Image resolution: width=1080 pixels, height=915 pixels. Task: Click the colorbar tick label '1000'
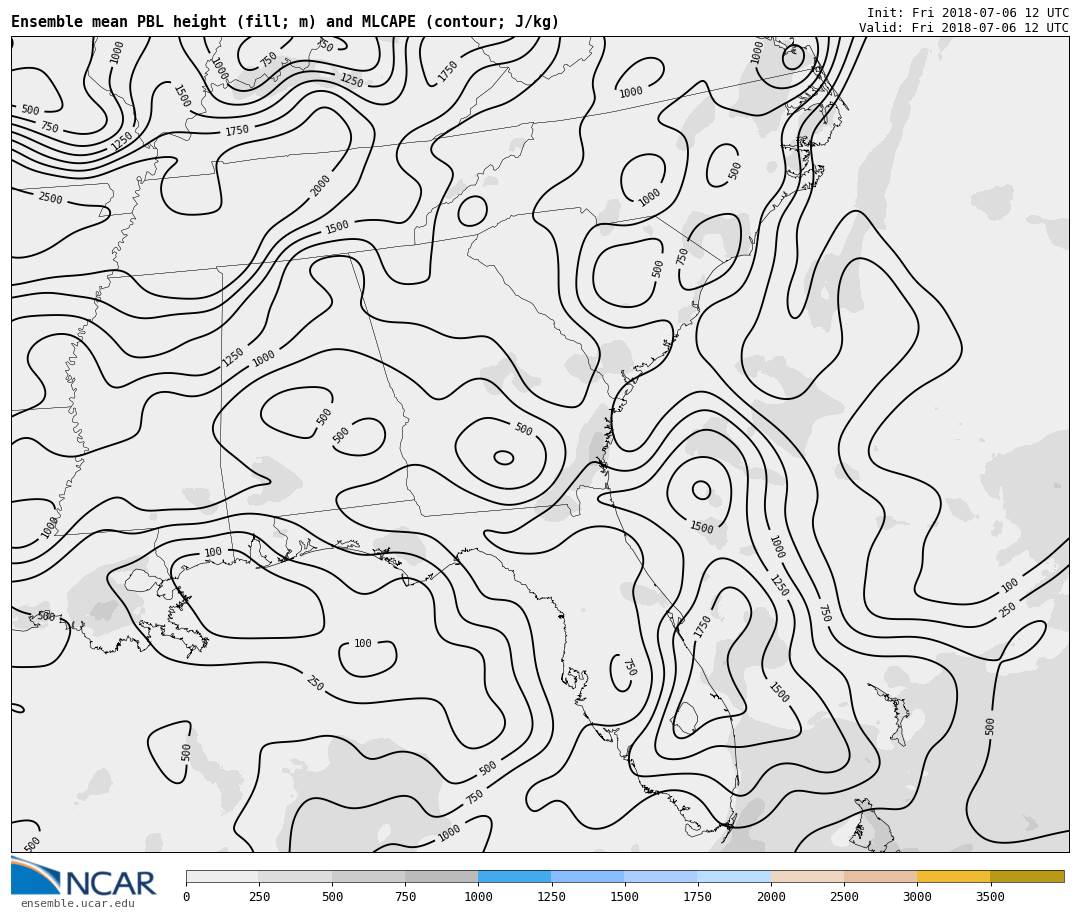click(x=478, y=896)
